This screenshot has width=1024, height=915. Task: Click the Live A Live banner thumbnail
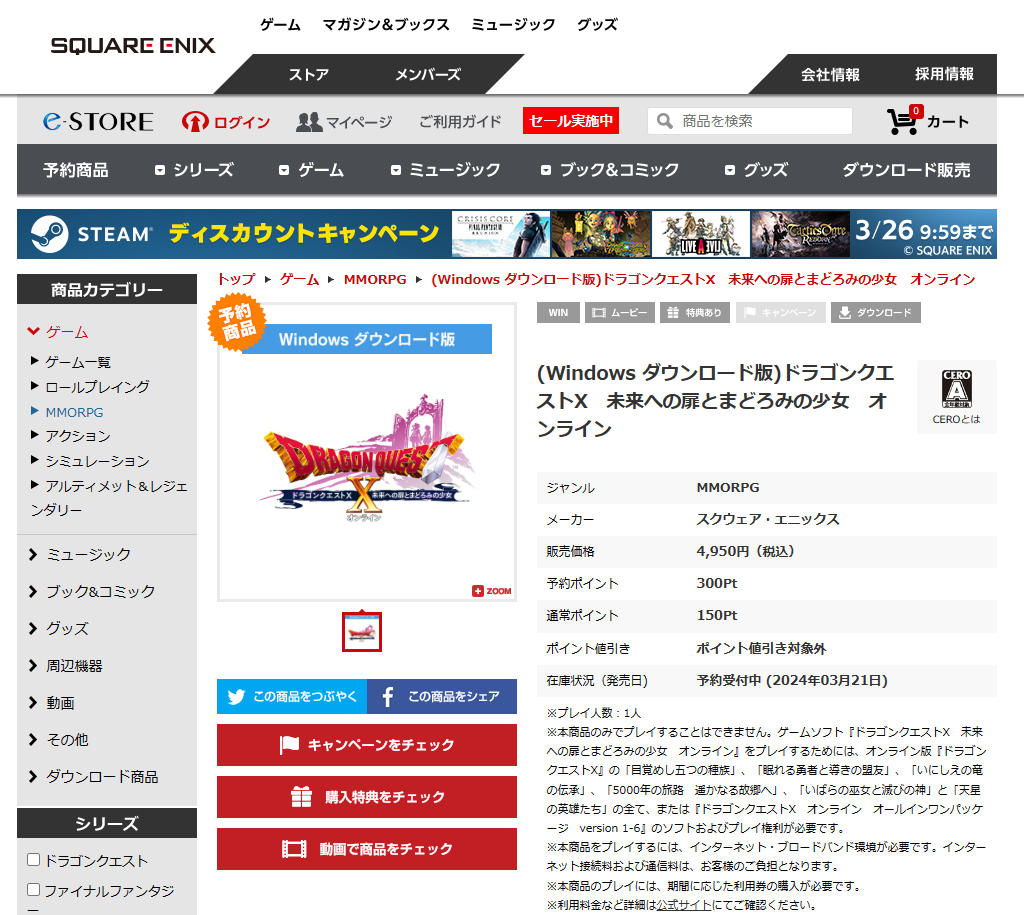pos(701,234)
